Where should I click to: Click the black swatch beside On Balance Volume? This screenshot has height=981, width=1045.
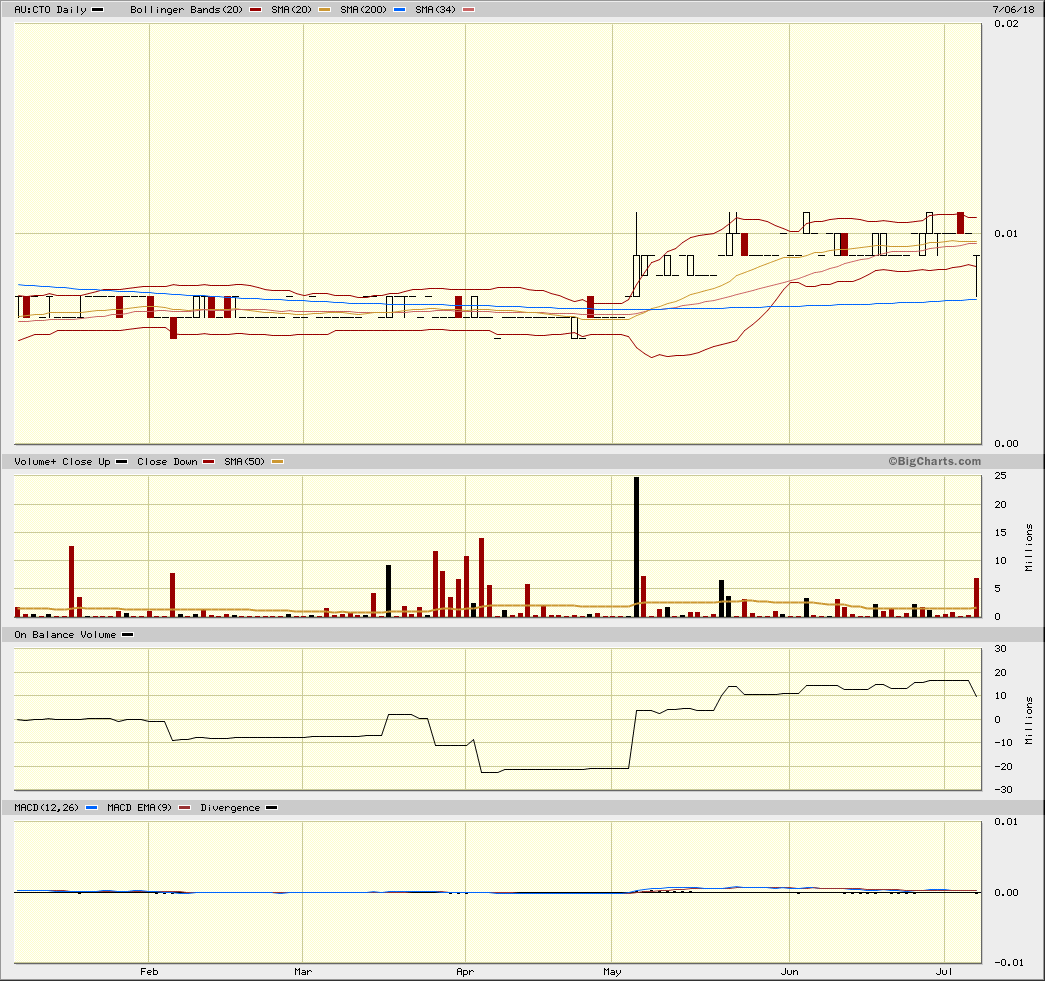point(127,635)
